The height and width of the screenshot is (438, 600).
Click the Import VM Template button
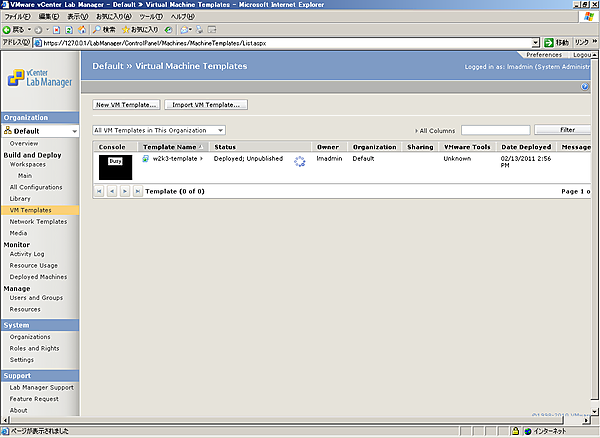[206, 104]
